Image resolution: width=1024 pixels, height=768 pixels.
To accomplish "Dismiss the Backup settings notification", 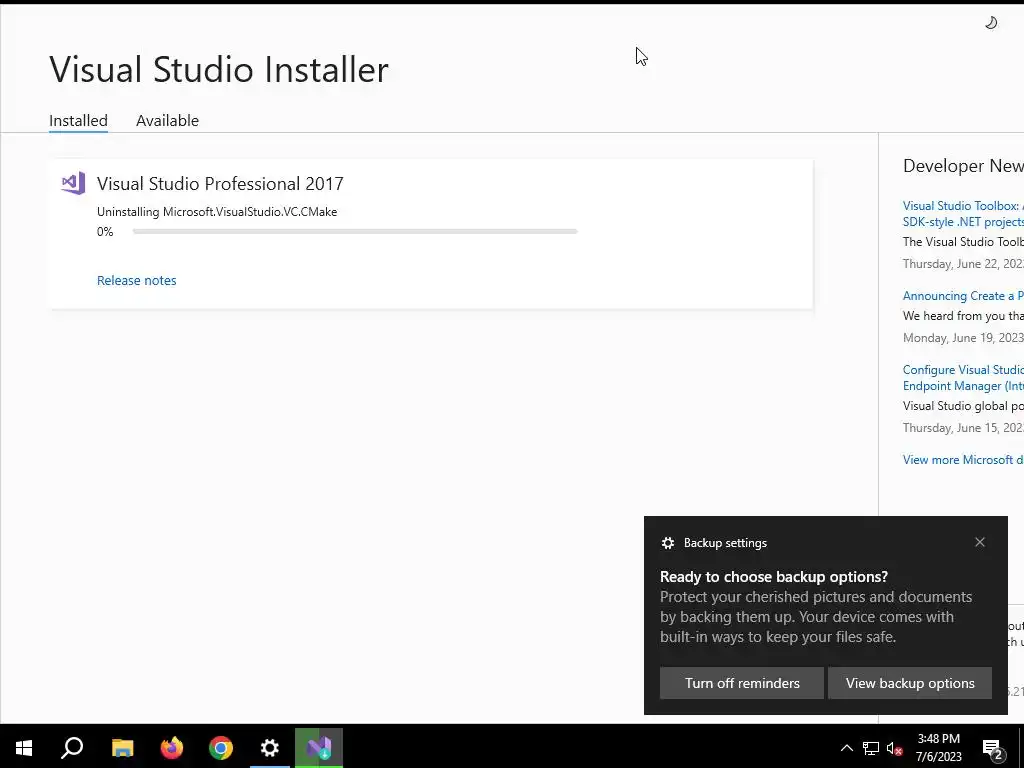I will [x=980, y=542].
